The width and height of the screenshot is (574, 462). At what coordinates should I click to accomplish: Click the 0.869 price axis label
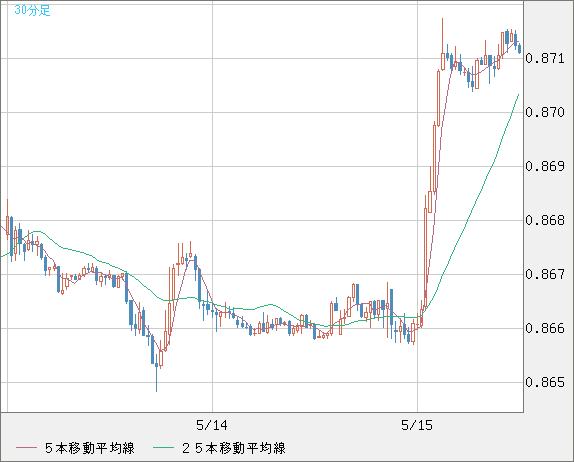click(545, 167)
